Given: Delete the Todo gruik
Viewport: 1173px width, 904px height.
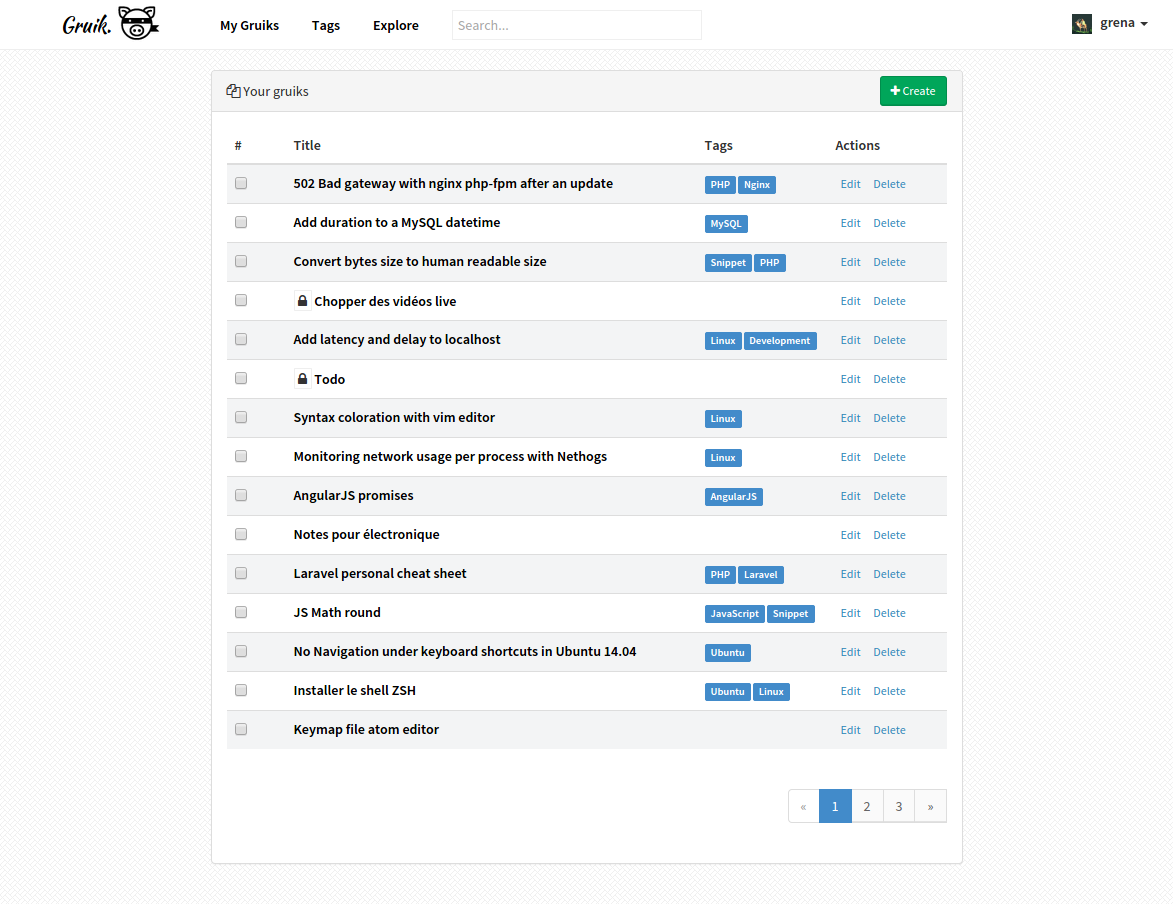Looking at the screenshot, I should pos(889,379).
